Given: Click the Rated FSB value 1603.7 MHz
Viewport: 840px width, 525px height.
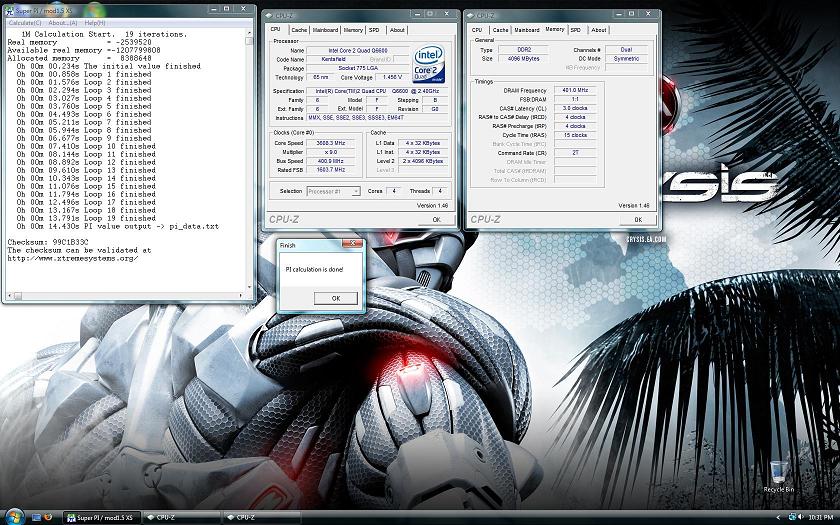Looking at the screenshot, I should click(x=331, y=170).
